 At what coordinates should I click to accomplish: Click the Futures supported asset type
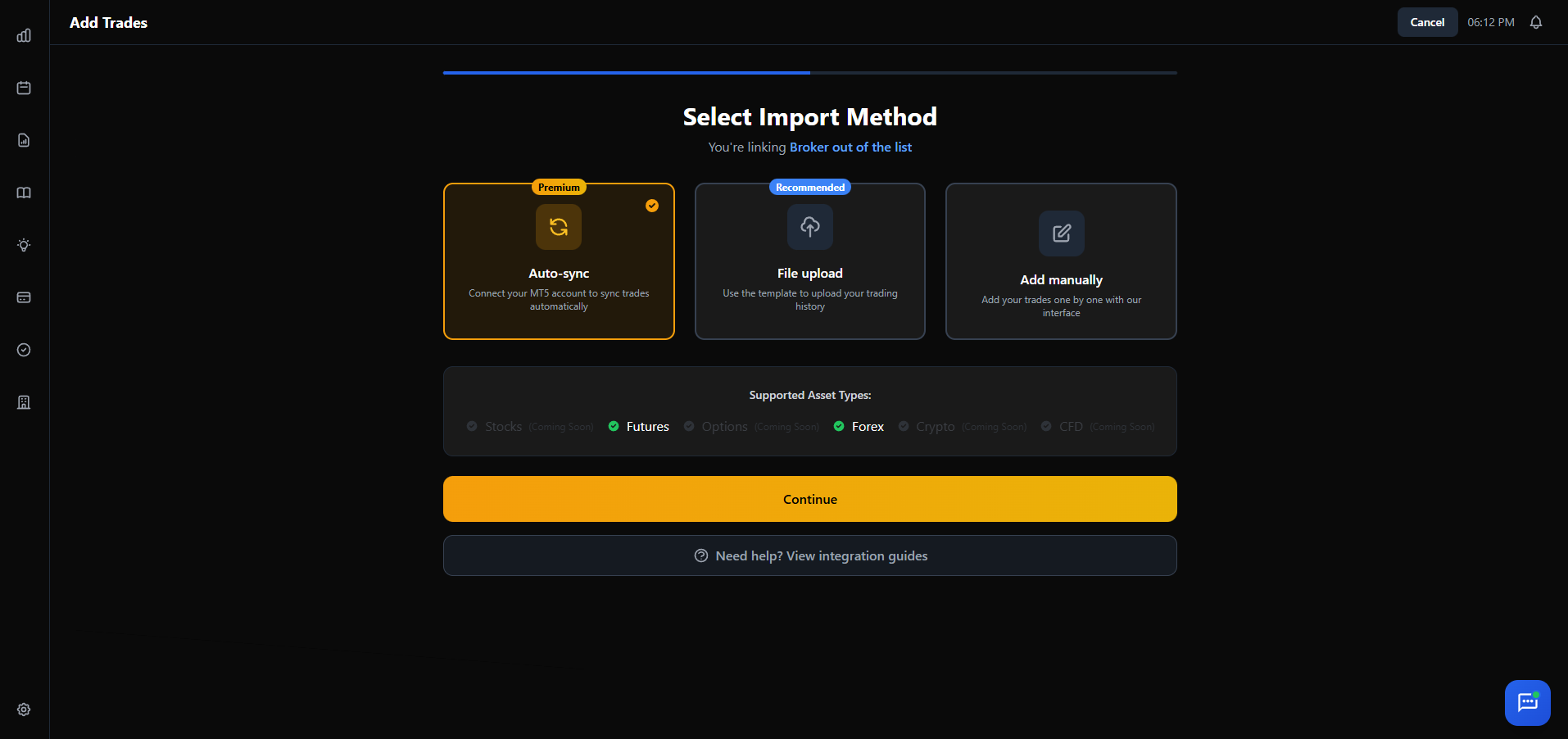click(x=646, y=427)
